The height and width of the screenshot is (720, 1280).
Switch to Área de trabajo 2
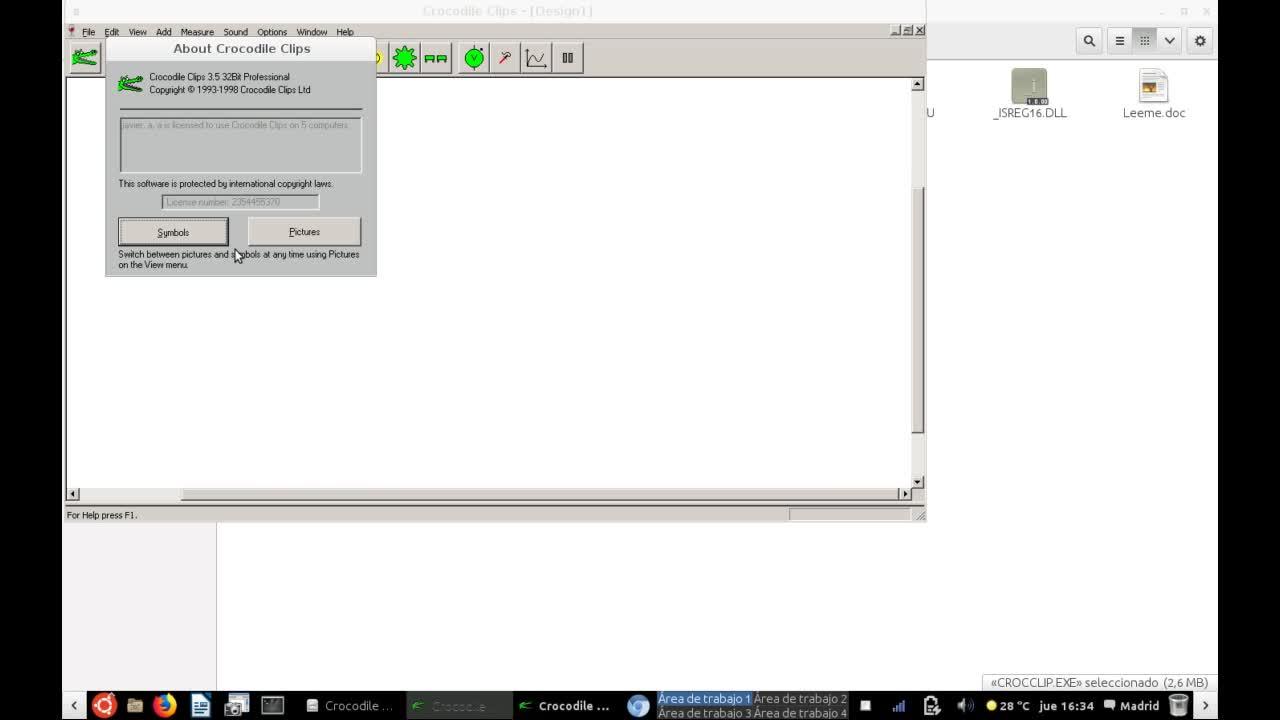[800, 699]
